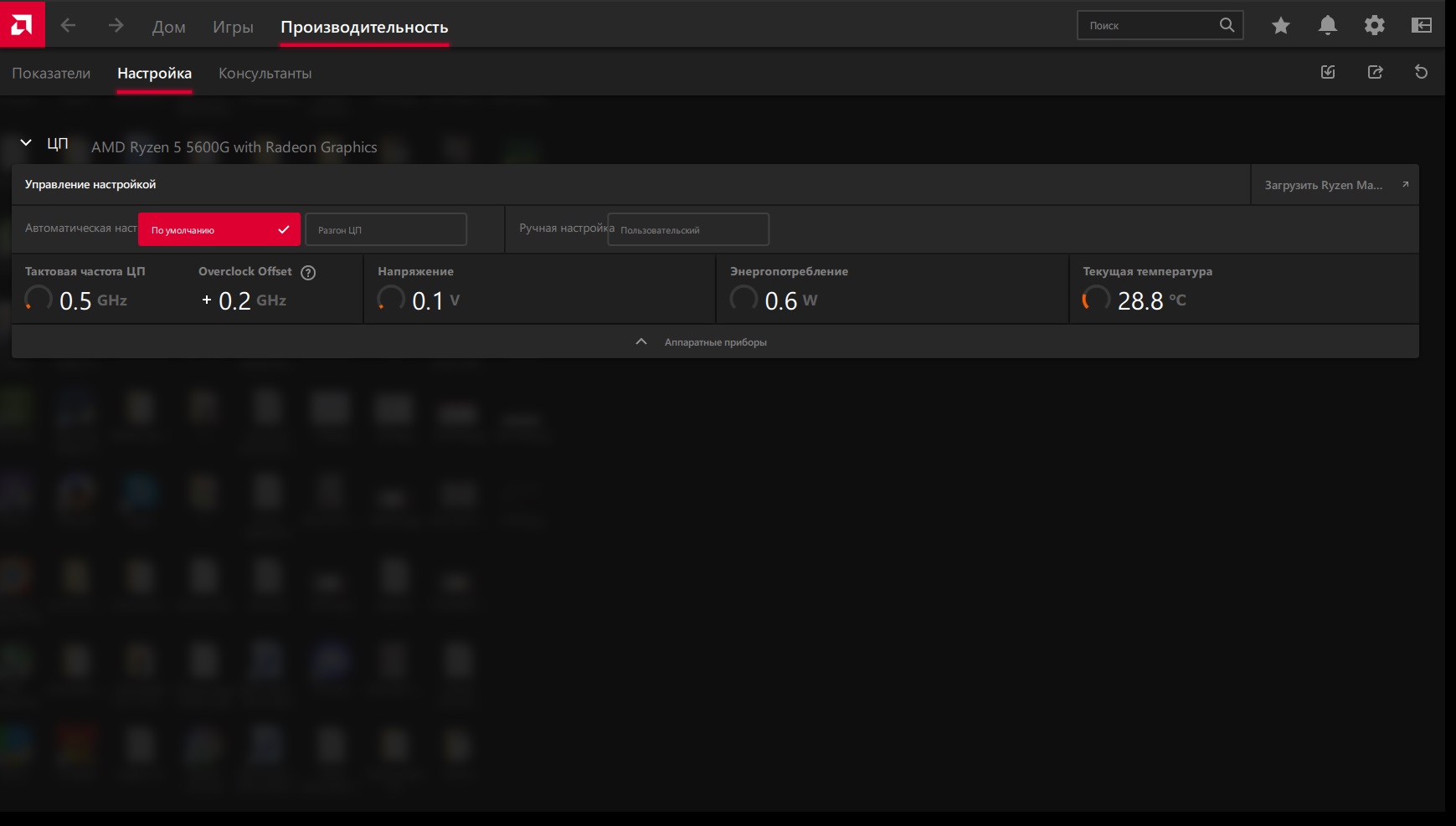Select the Настройка subtab
The width and height of the screenshot is (1456, 826).
(x=154, y=74)
